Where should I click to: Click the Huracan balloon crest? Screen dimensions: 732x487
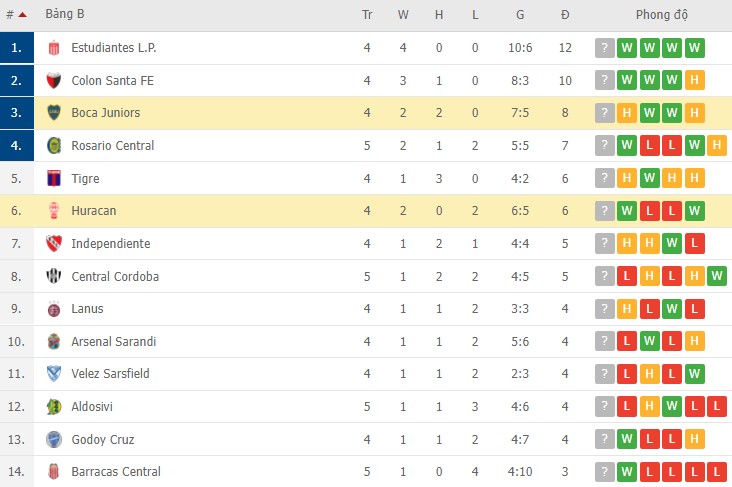click(x=54, y=211)
